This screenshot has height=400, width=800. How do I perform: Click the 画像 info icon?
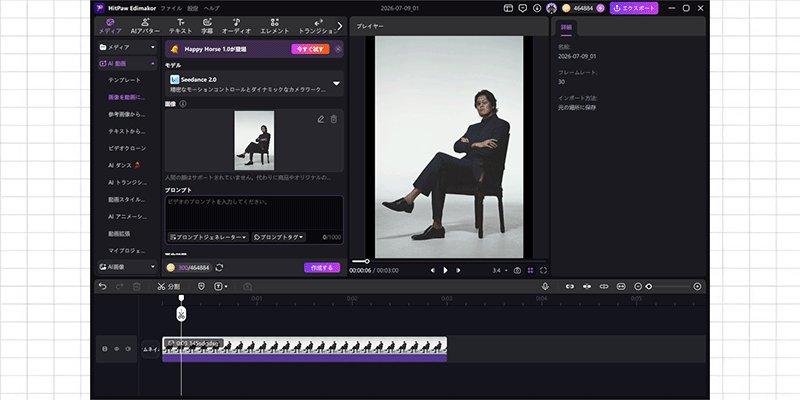(x=183, y=104)
